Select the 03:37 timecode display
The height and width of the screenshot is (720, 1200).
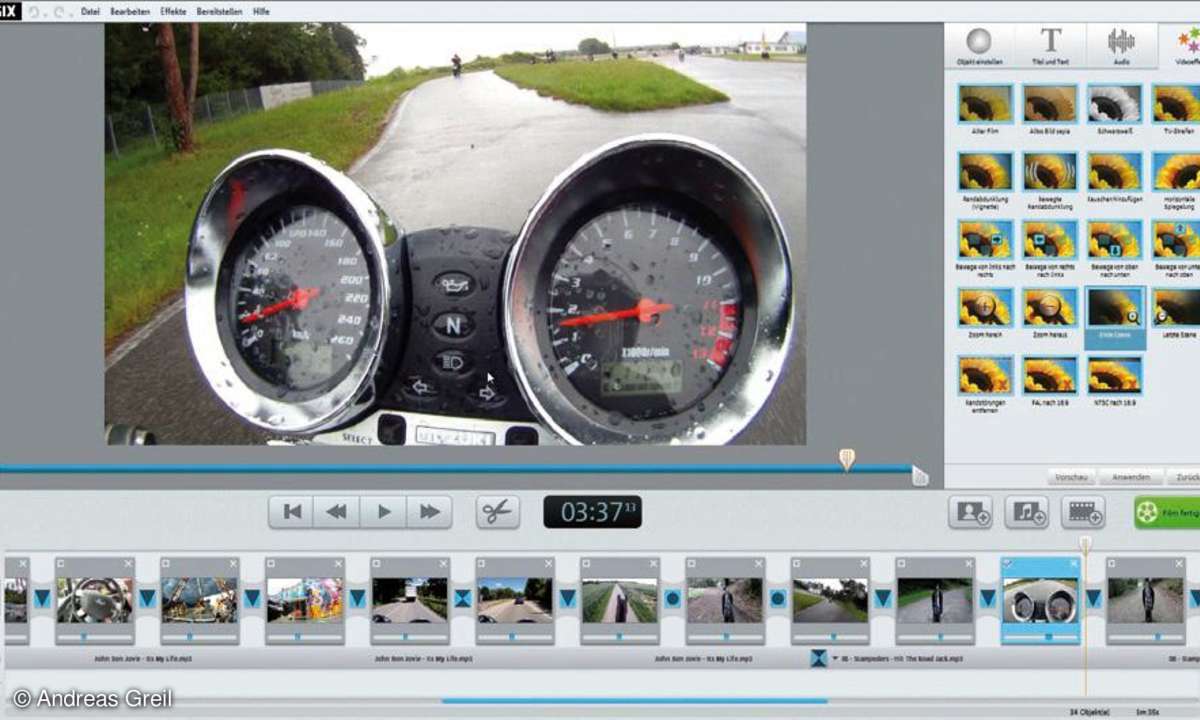(592, 512)
